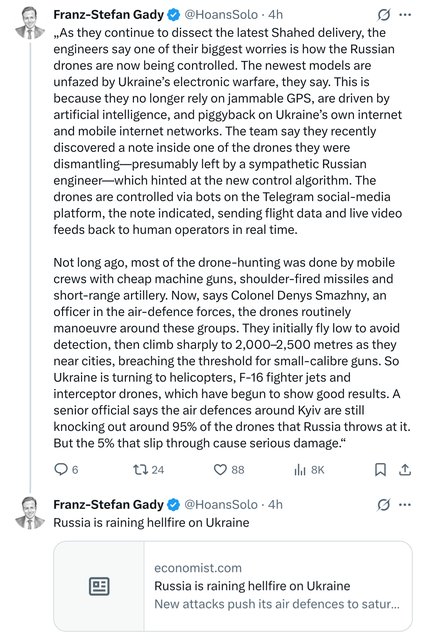Open profile avatar on second post
This screenshot has height=640, width=427.
[30, 513]
